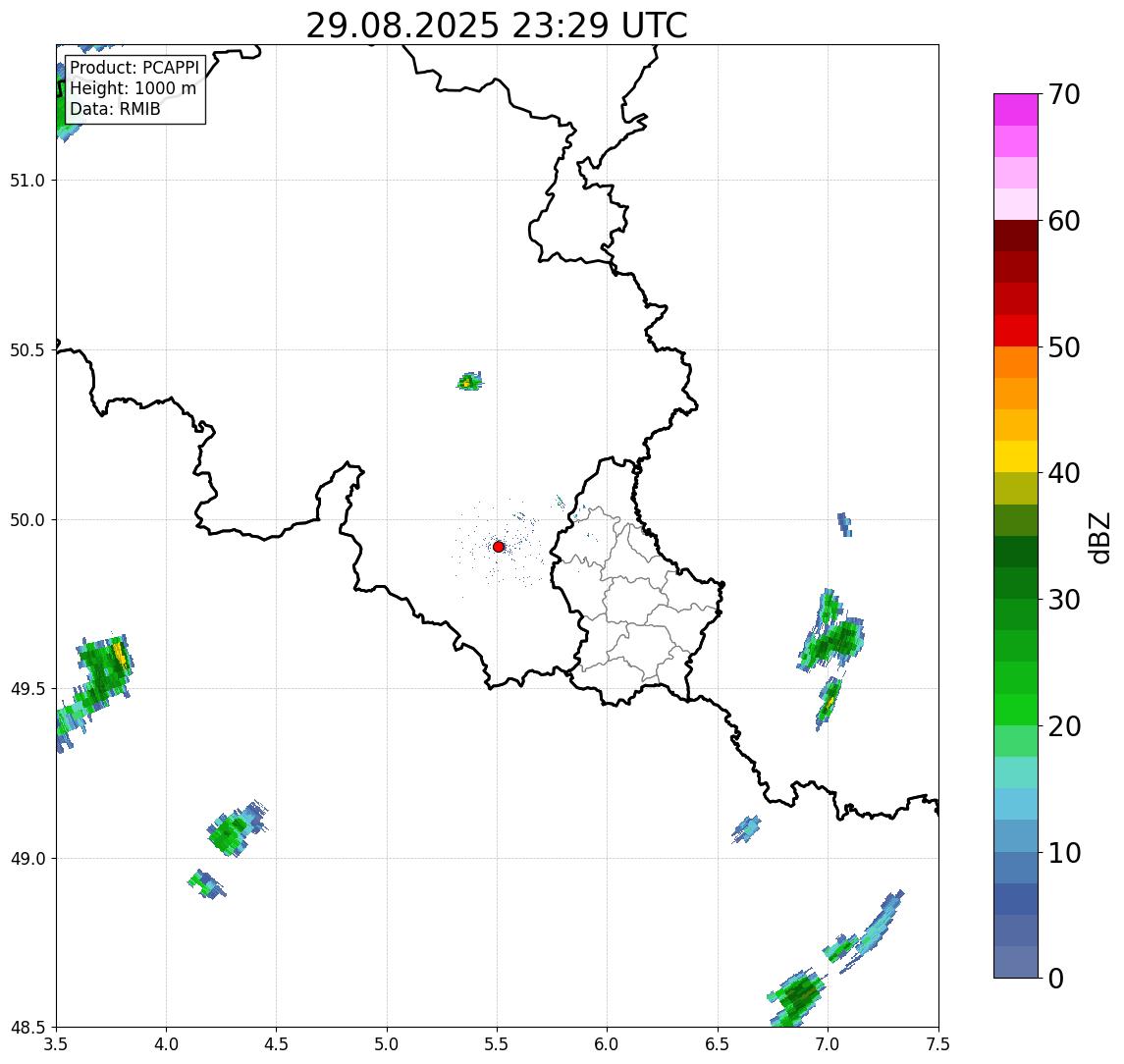
Task: Click the colorbar tick label "60"
Action: coord(1064,222)
